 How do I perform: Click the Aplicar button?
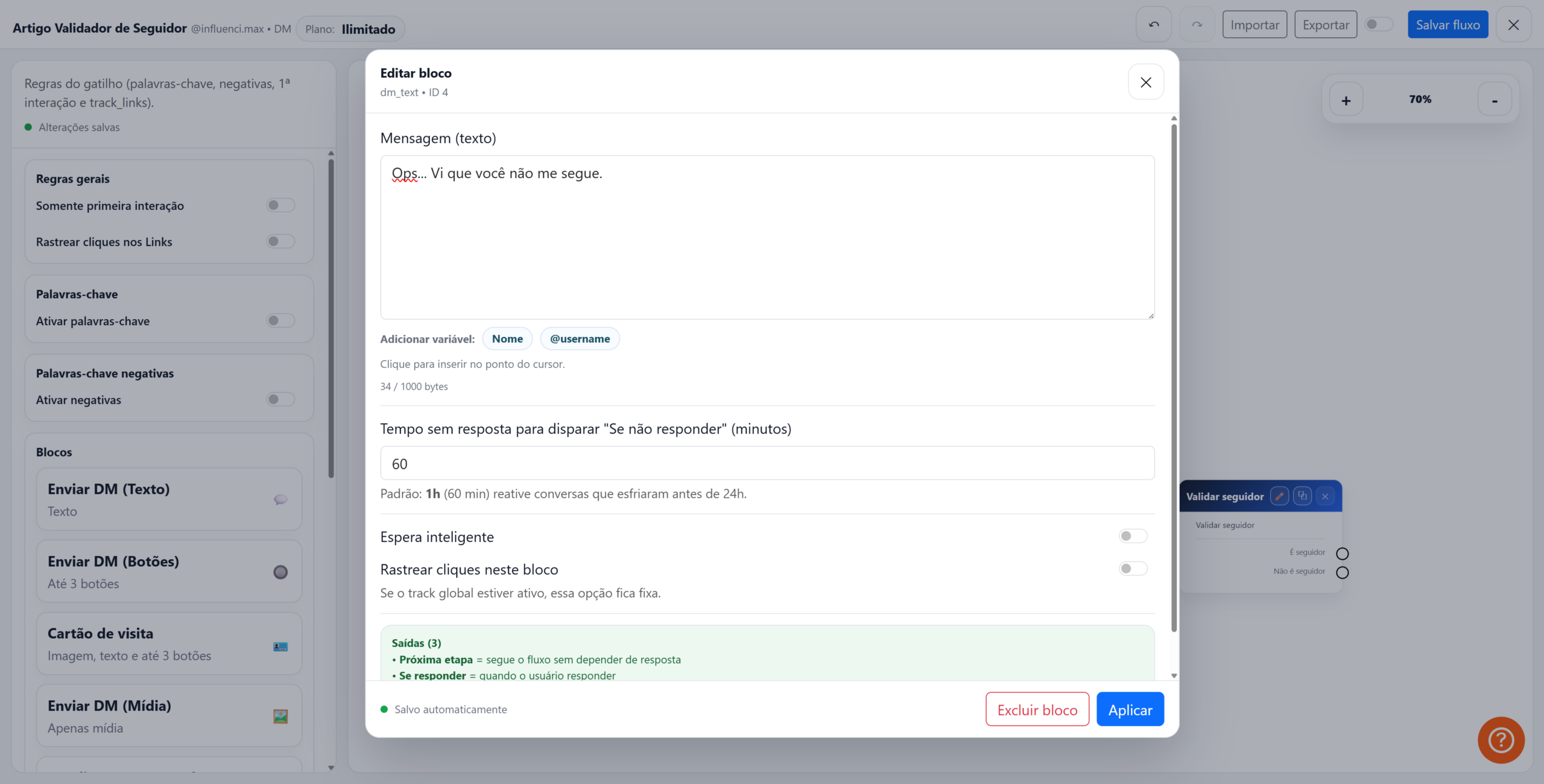(1130, 709)
